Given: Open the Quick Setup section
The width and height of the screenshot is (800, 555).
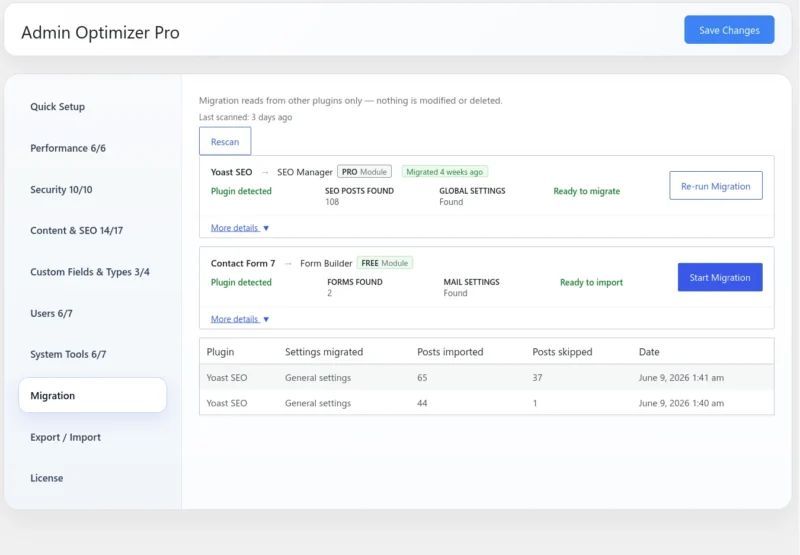Looking at the screenshot, I should pos(57,107).
